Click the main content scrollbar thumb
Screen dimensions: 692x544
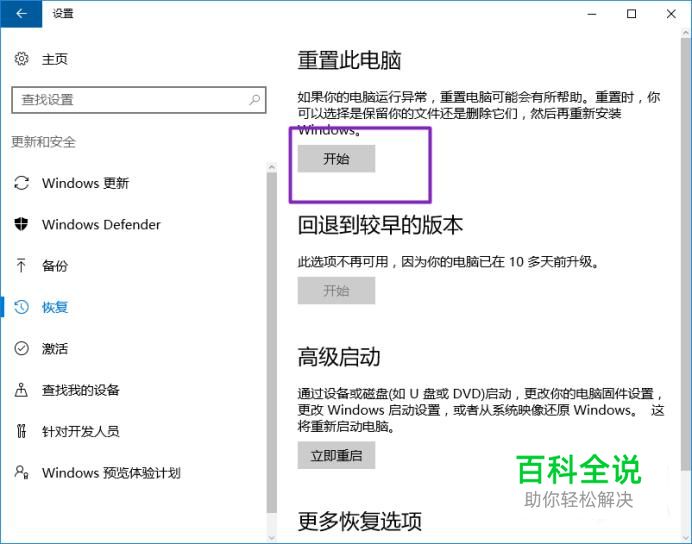point(685,254)
